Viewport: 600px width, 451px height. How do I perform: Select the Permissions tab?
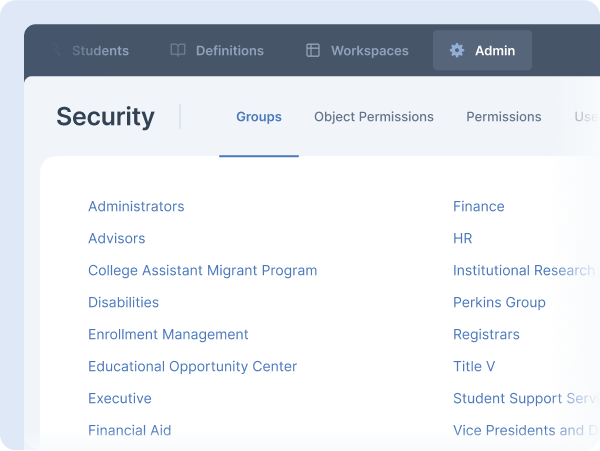(503, 117)
